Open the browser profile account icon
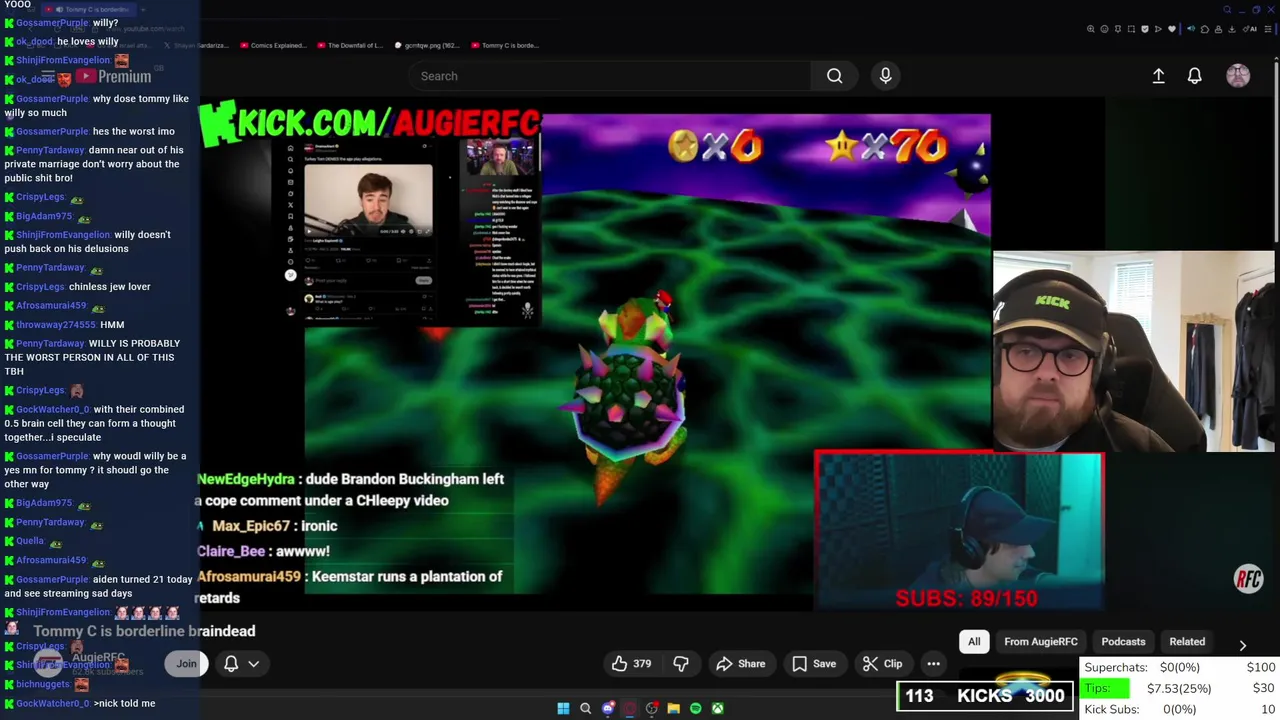This screenshot has width=1280, height=720. 1218,29
